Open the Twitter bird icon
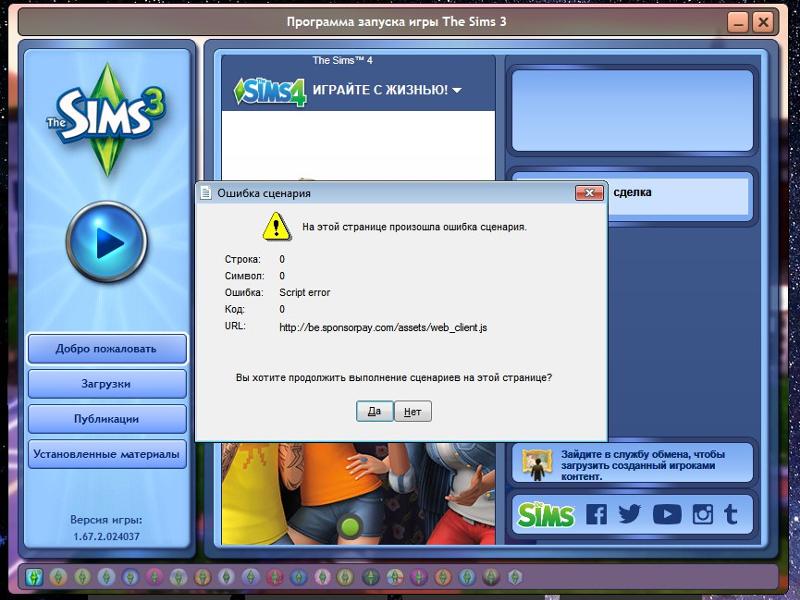This screenshot has height=600, width=800. pyautogui.click(x=630, y=514)
